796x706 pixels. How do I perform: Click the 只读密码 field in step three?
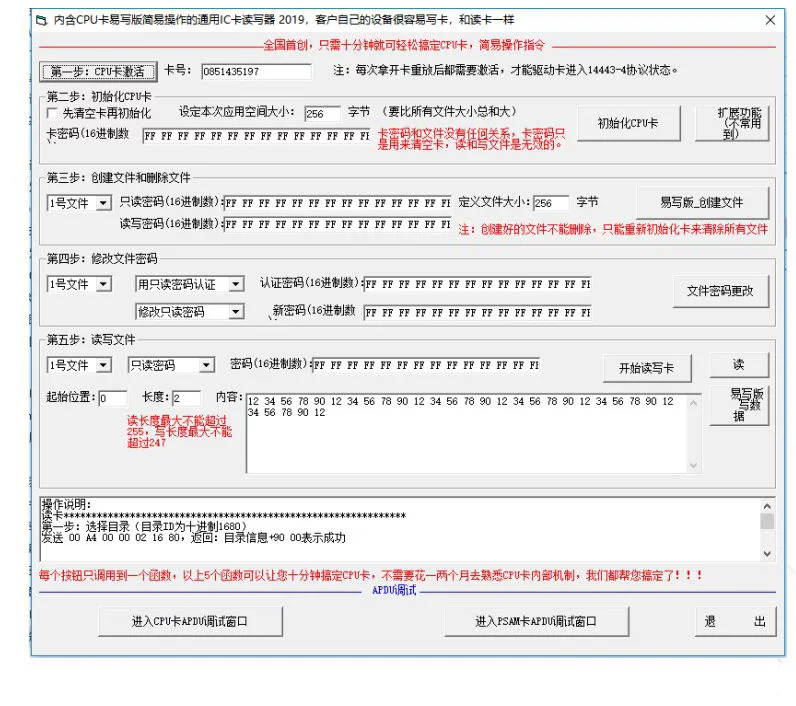point(337,203)
